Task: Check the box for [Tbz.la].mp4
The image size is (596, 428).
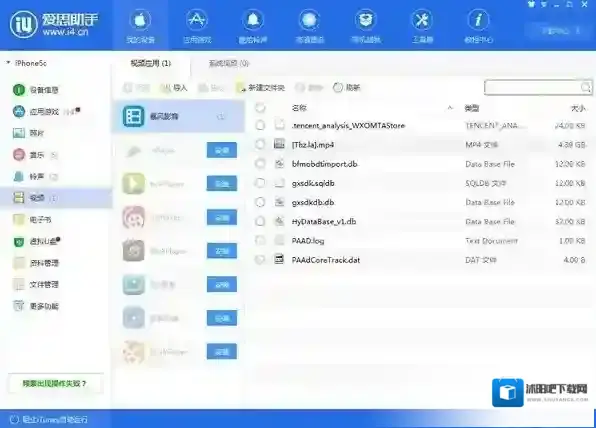Action: tap(260, 144)
